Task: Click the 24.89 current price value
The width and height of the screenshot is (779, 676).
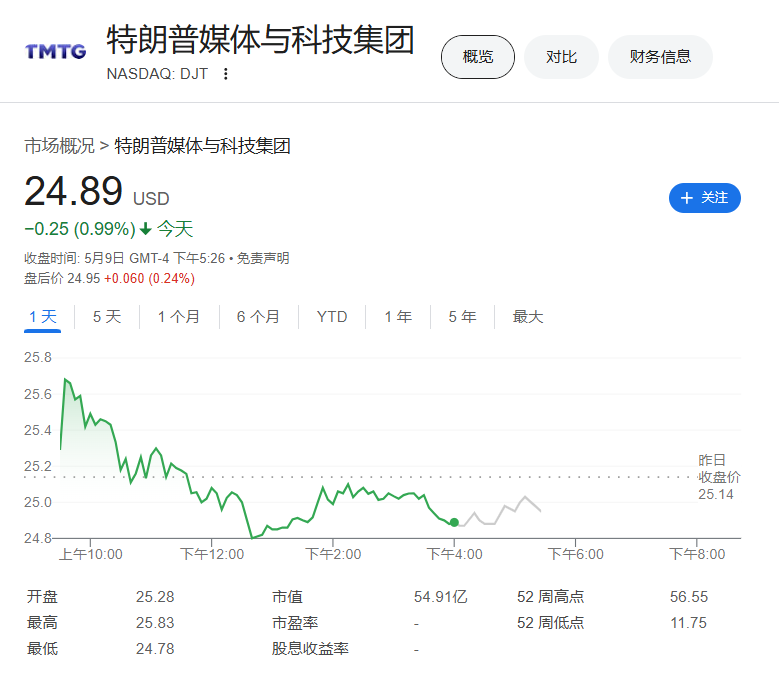Action: pyautogui.click(x=74, y=191)
